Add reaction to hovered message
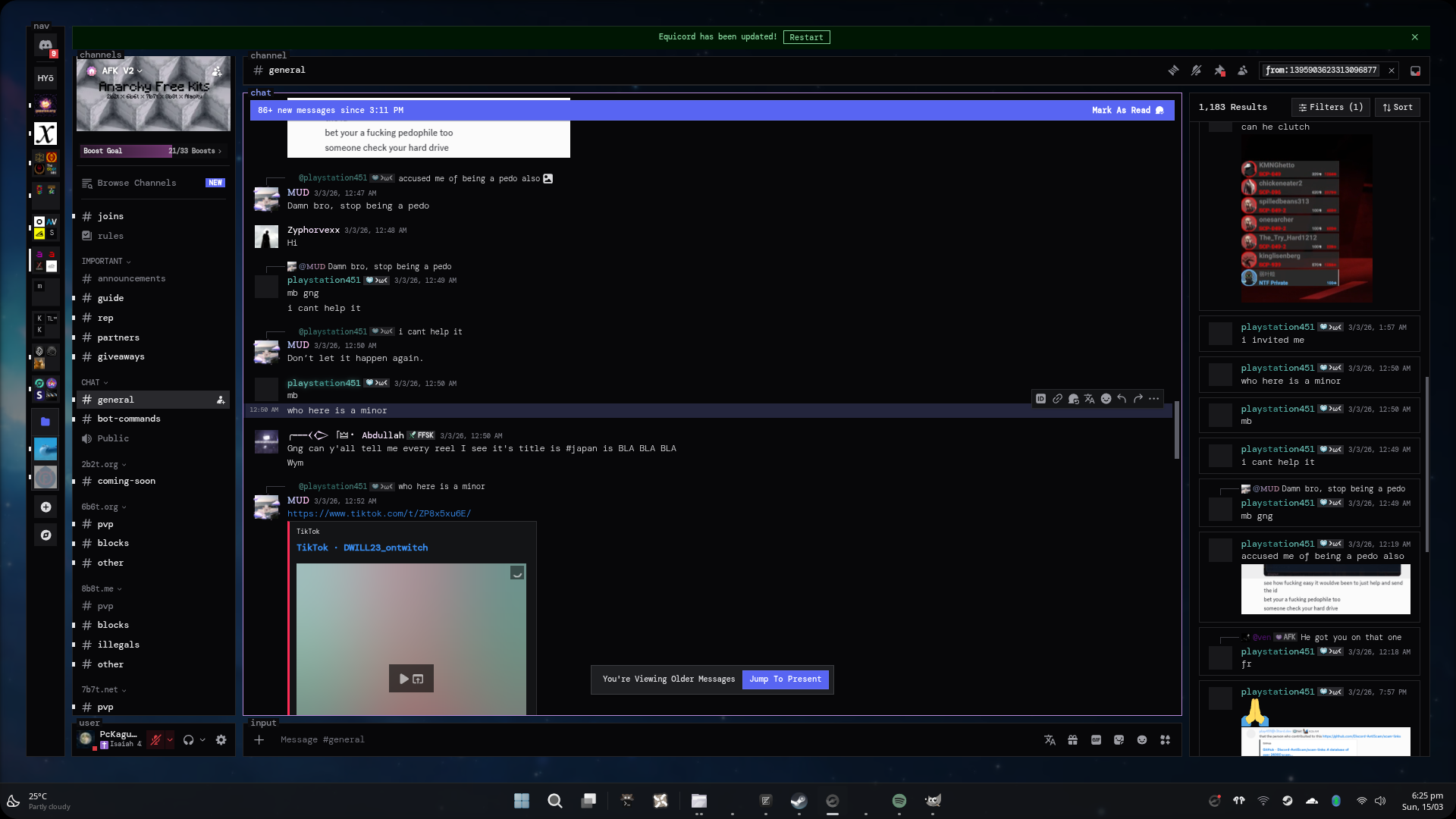The width and height of the screenshot is (1456, 819). [1106, 399]
